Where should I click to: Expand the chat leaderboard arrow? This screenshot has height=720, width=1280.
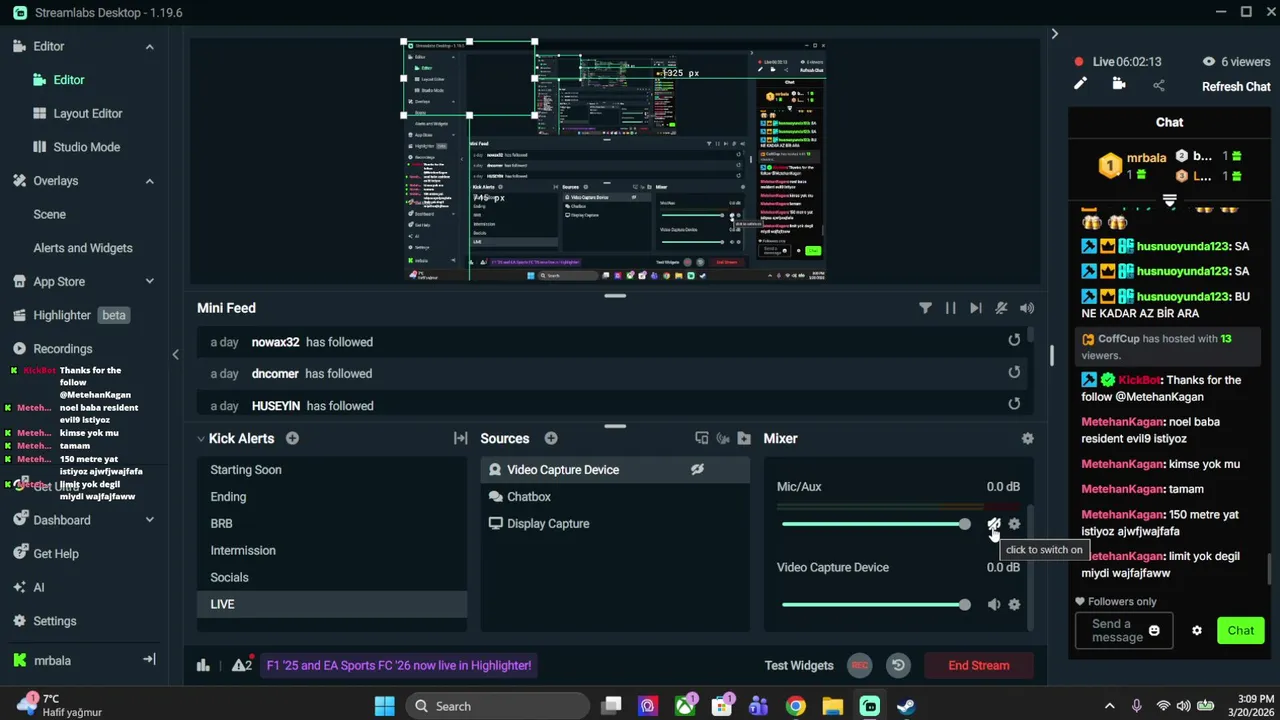pos(1169,201)
